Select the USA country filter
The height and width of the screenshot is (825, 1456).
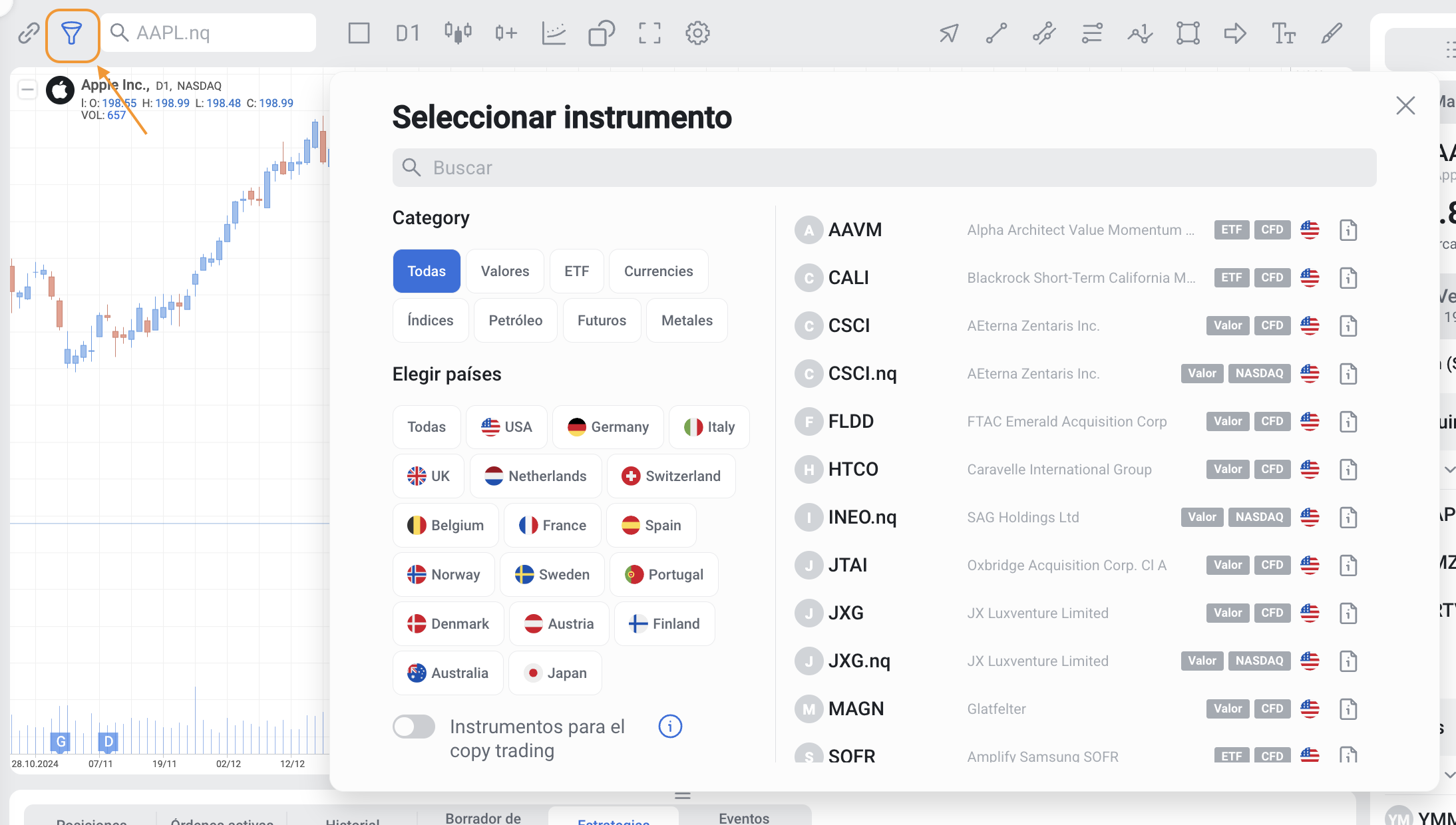pos(506,427)
